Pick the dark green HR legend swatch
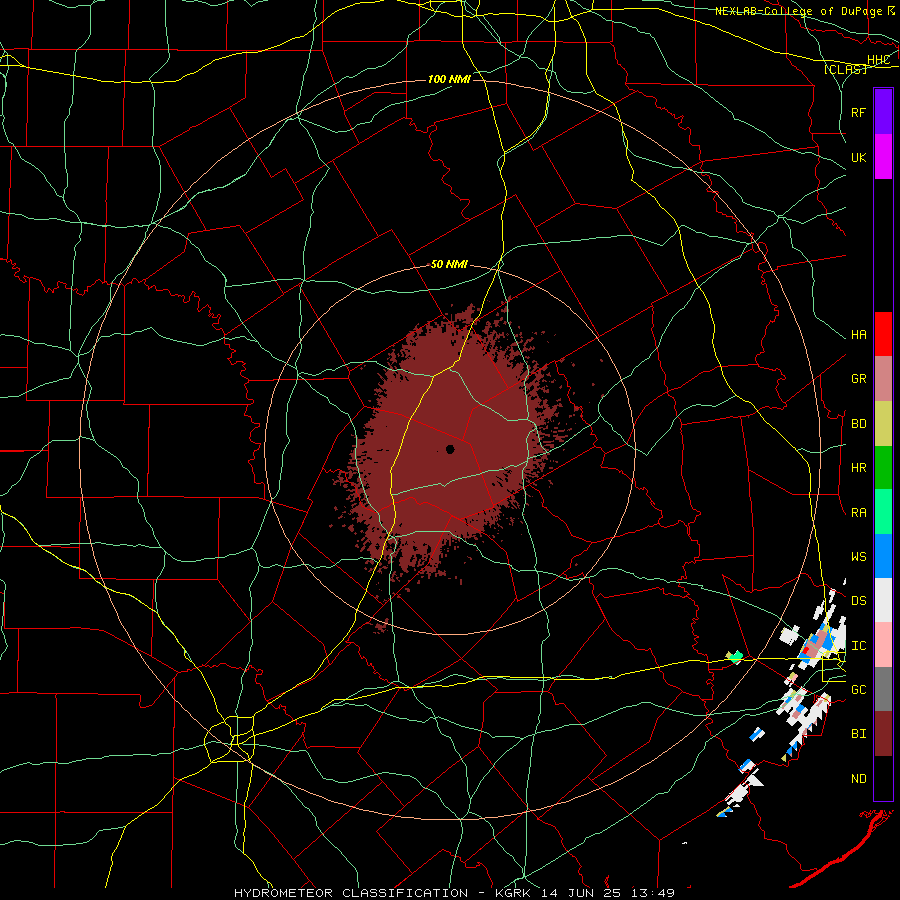This screenshot has width=900, height=900. pyautogui.click(x=883, y=468)
